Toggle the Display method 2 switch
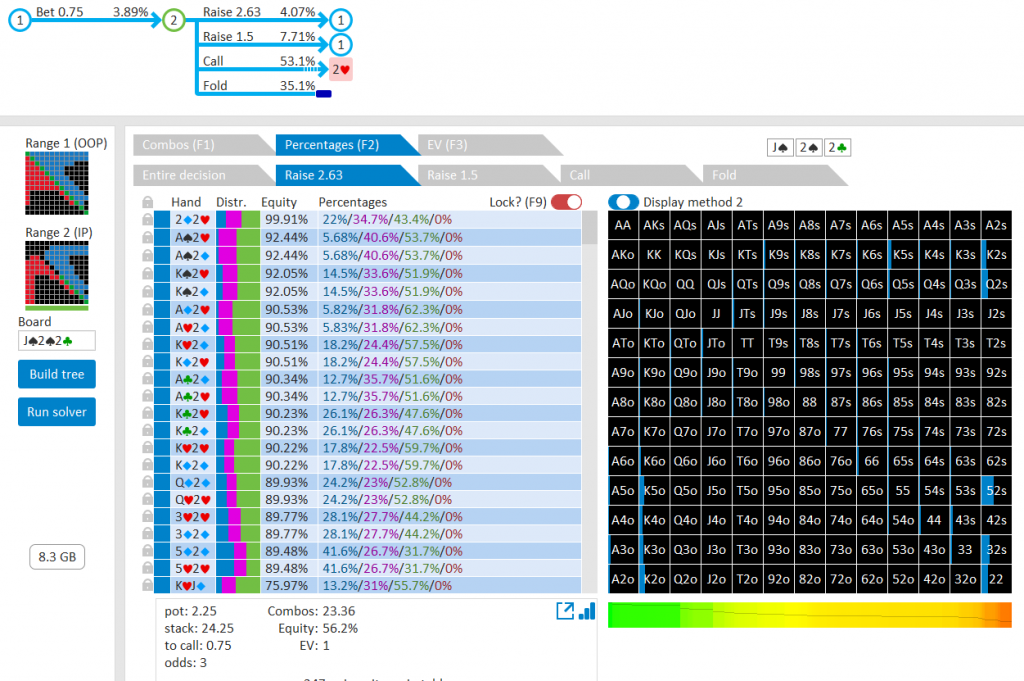The image size is (1024, 681). 623,202
